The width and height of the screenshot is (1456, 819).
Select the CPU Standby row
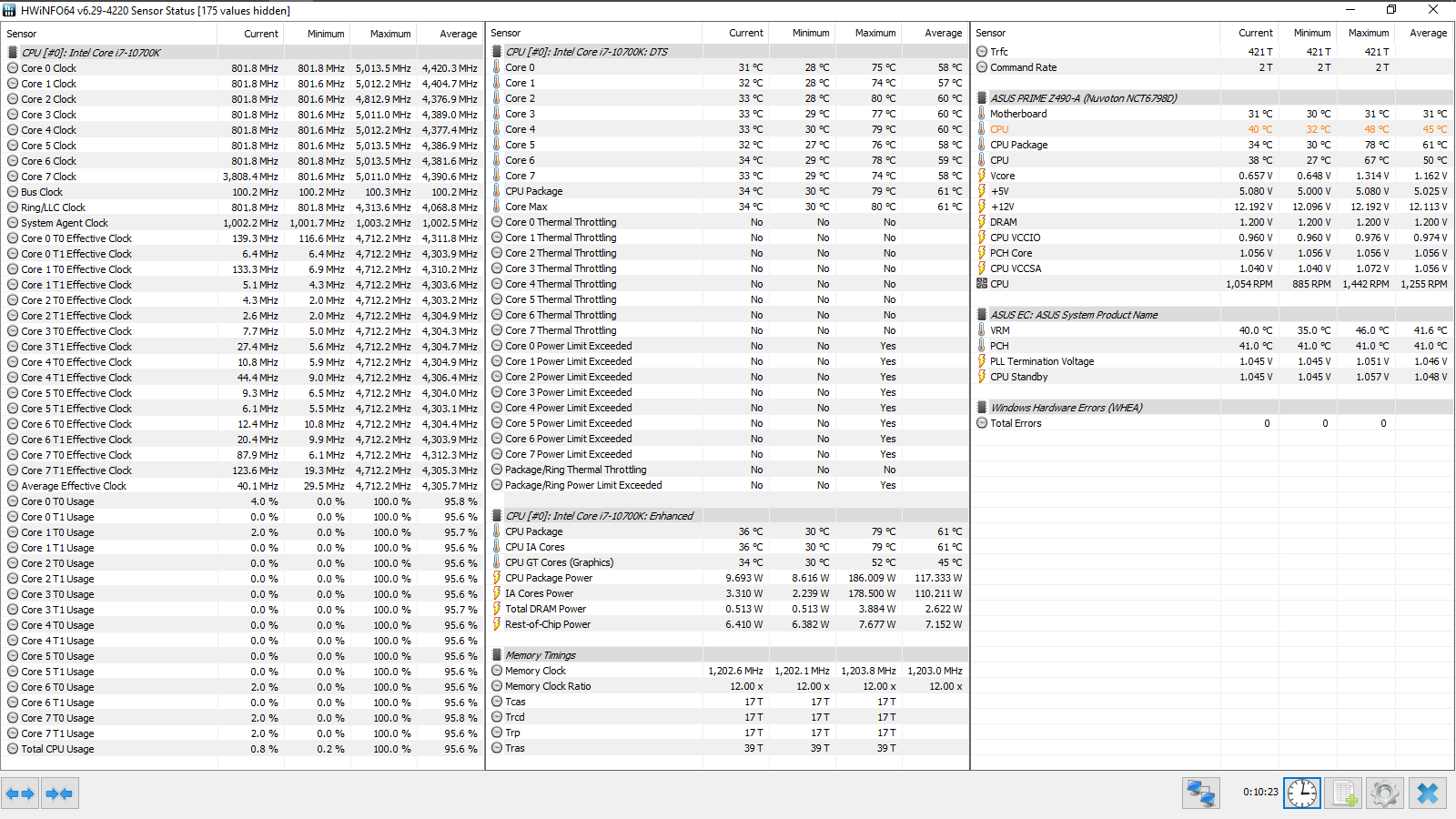(1212, 377)
